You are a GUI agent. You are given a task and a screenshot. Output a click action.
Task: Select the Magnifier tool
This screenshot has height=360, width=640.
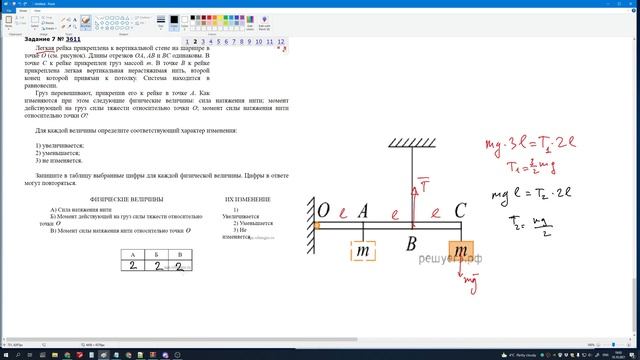click(x=75, y=27)
